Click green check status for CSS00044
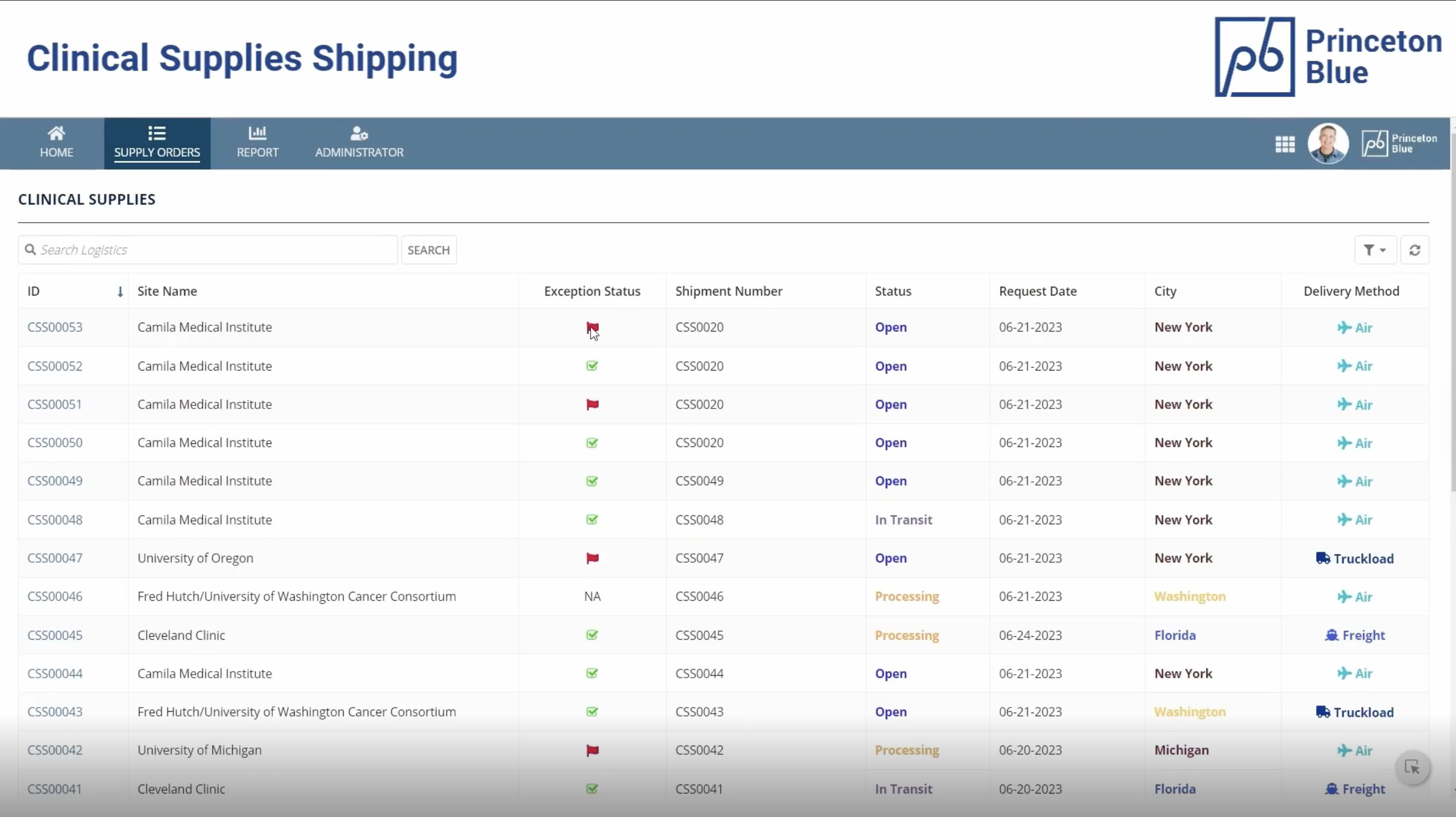The image size is (1456, 817). tap(592, 674)
